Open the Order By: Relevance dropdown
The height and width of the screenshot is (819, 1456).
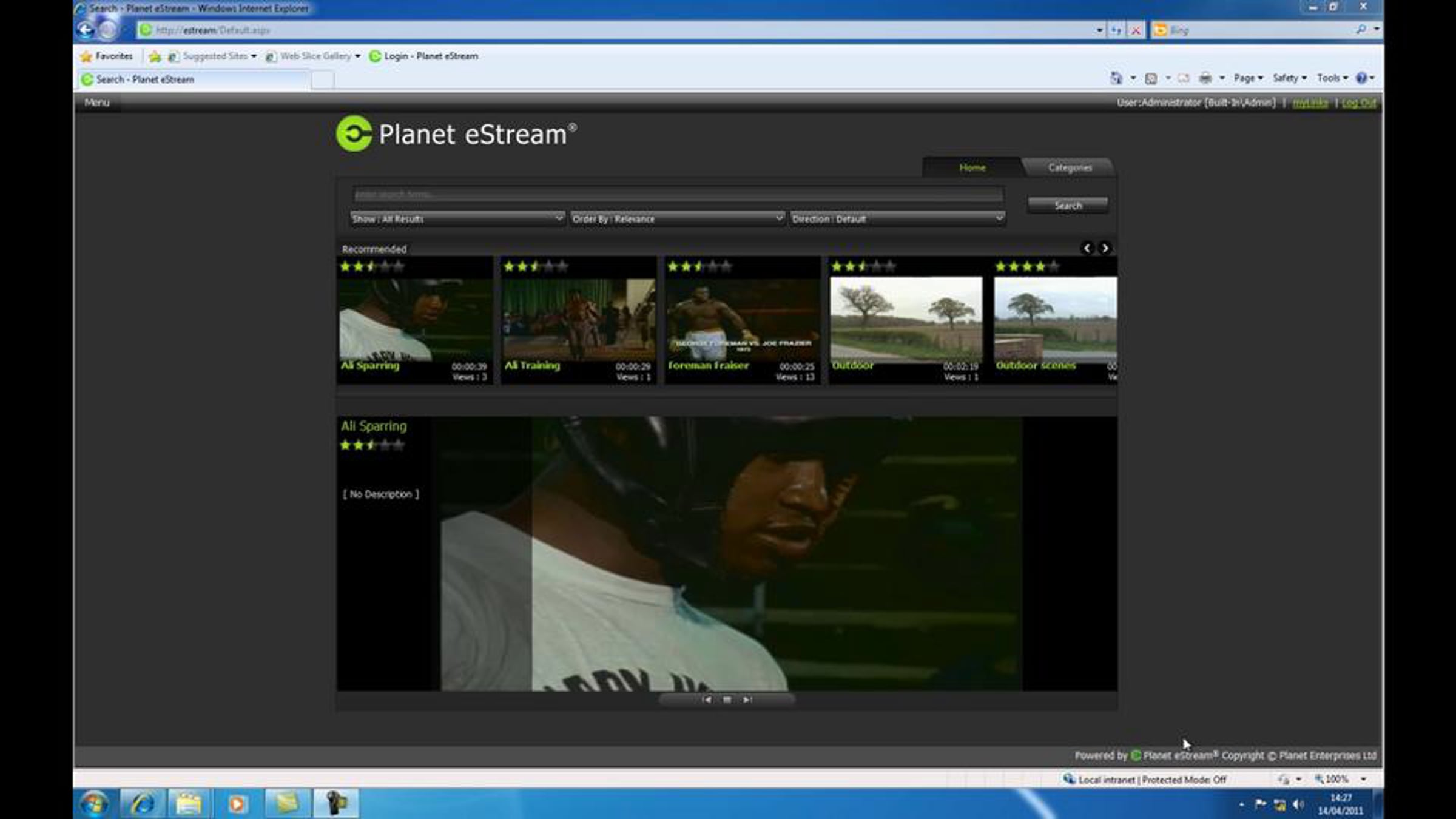coord(677,218)
